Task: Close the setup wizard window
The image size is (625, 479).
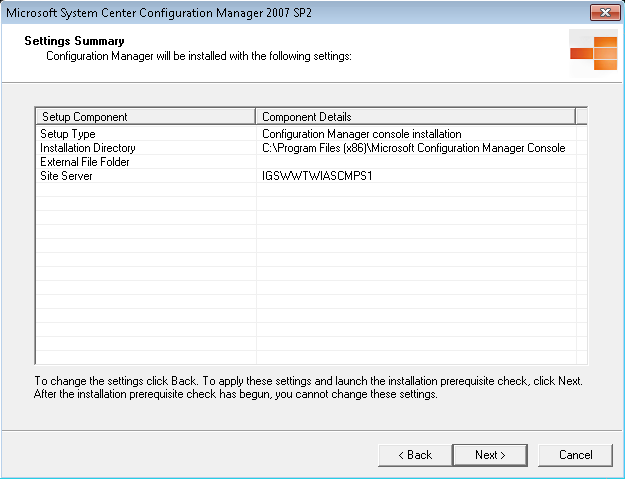Action: tap(605, 13)
